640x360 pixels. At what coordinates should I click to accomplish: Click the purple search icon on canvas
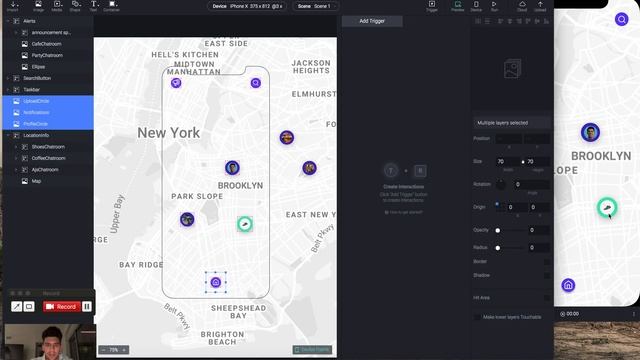point(256,83)
